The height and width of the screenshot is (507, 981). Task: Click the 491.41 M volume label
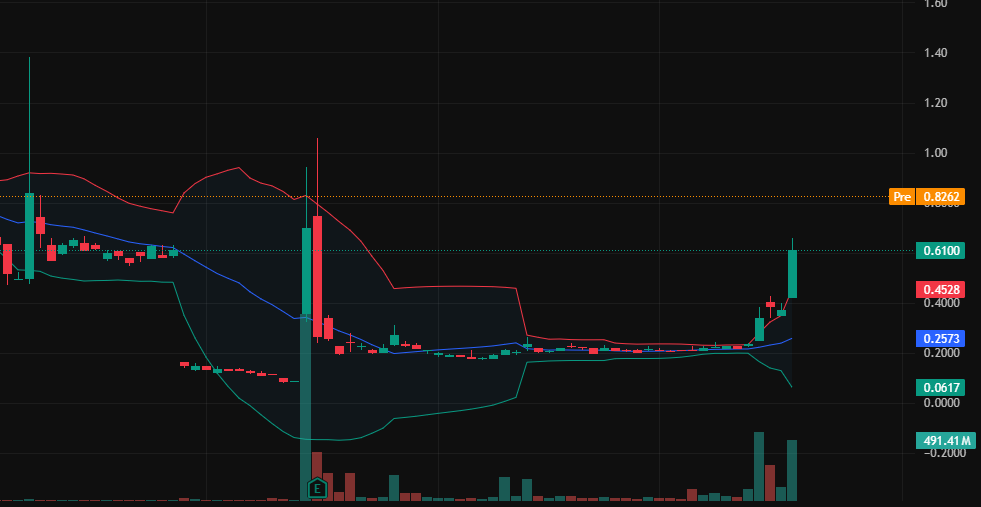coord(945,440)
